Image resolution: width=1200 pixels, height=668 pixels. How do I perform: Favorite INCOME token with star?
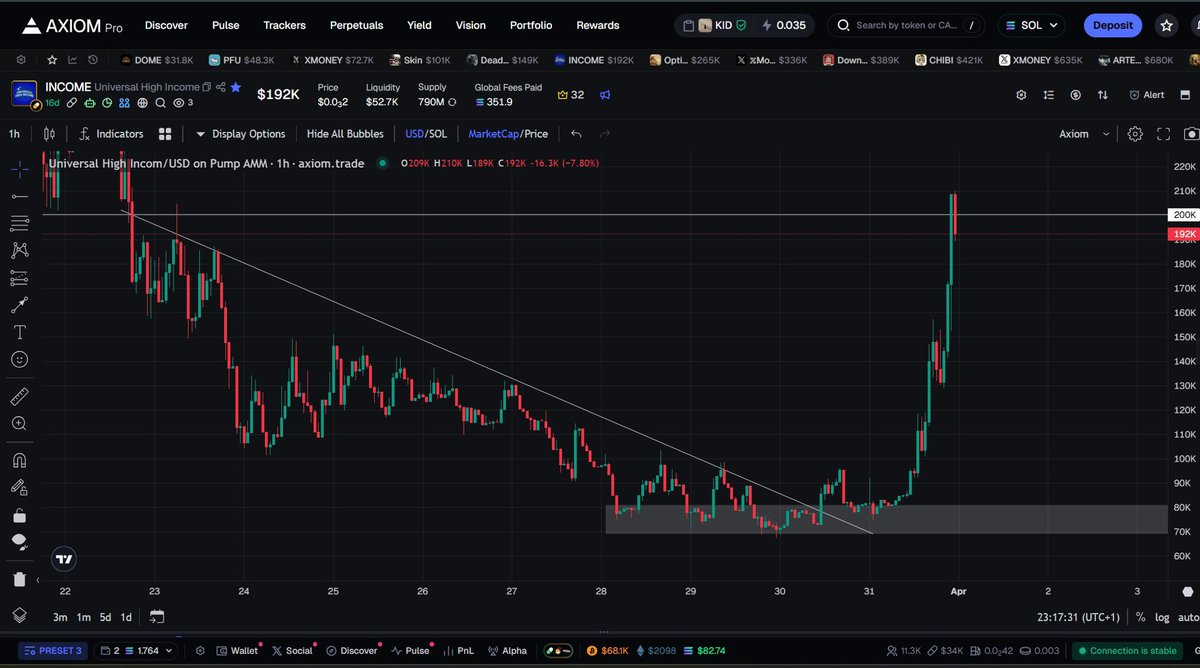point(236,87)
